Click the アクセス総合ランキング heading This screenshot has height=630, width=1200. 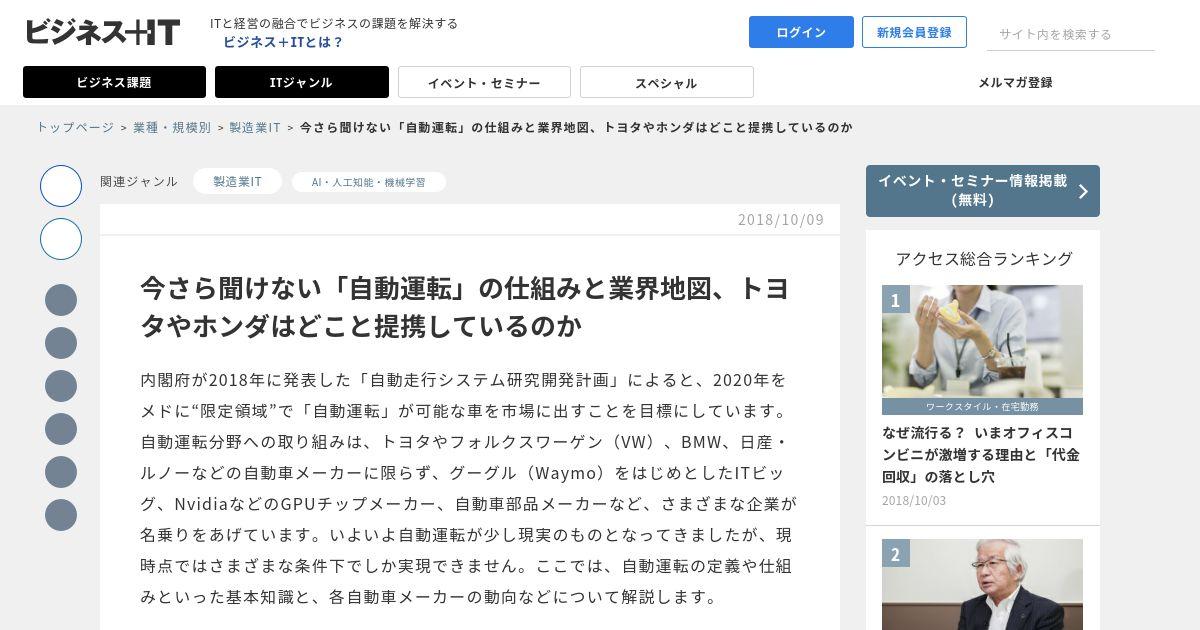pyautogui.click(x=984, y=258)
